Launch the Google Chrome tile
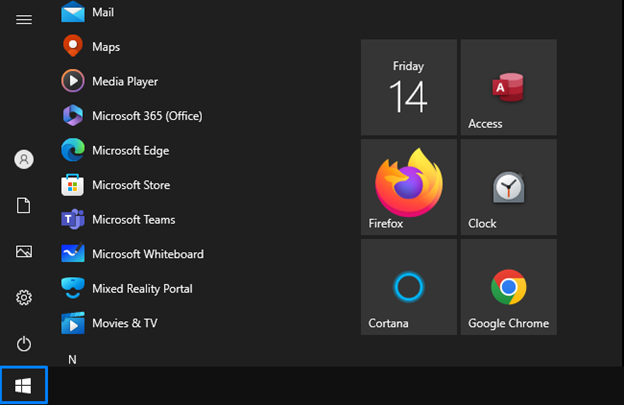This screenshot has height=405, width=624. 509,287
